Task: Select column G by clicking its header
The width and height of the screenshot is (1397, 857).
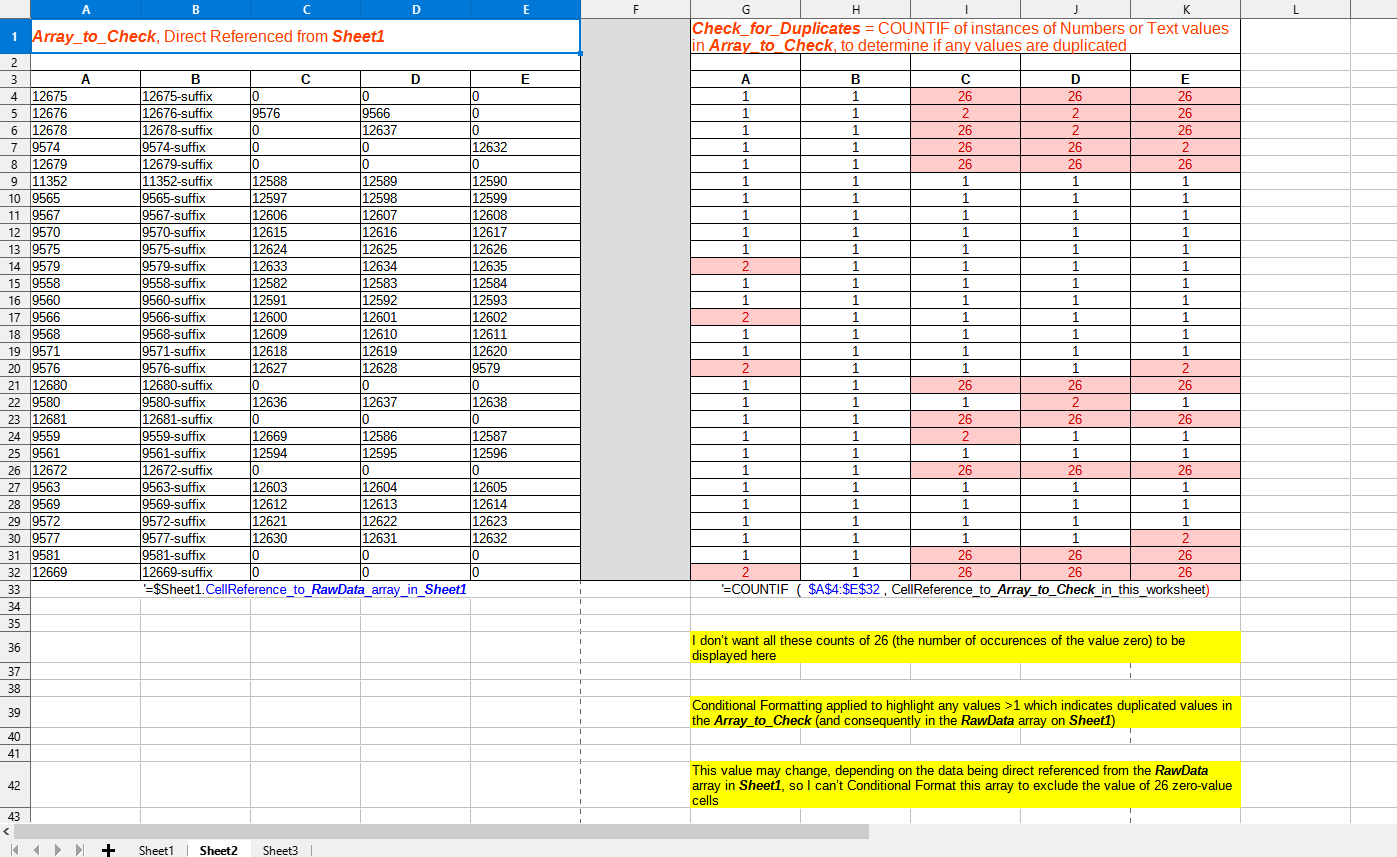Action: [747, 9]
